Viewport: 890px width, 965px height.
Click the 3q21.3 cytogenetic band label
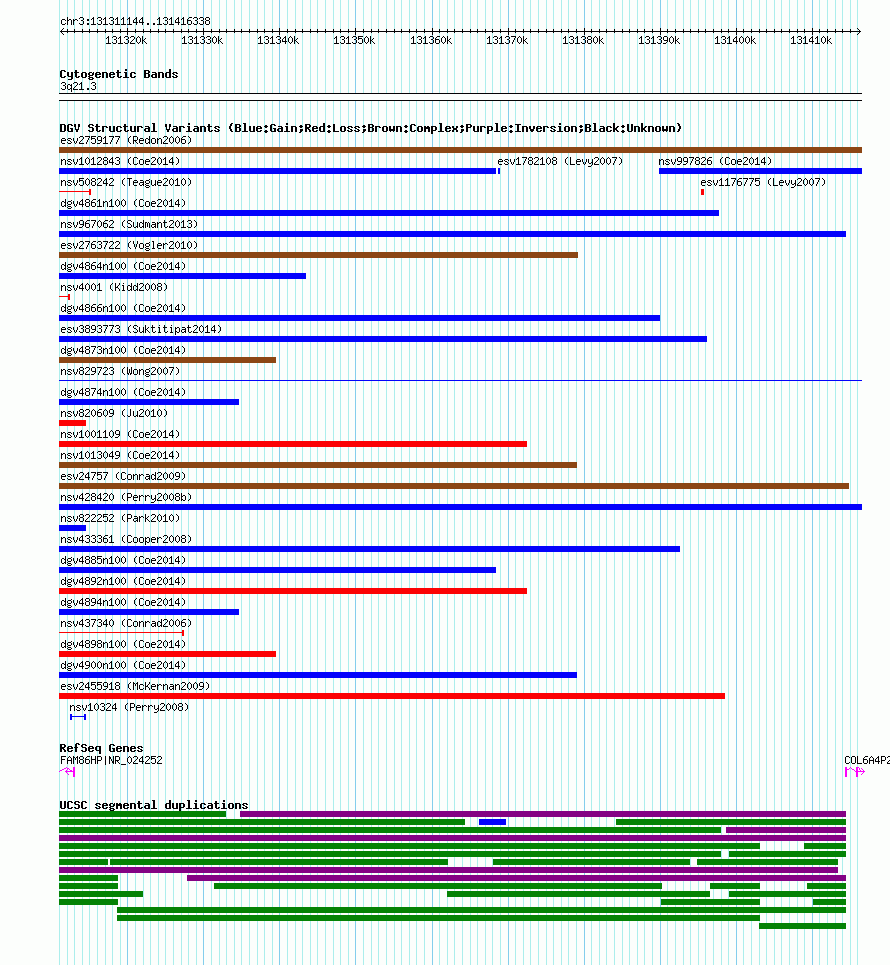click(78, 86)
